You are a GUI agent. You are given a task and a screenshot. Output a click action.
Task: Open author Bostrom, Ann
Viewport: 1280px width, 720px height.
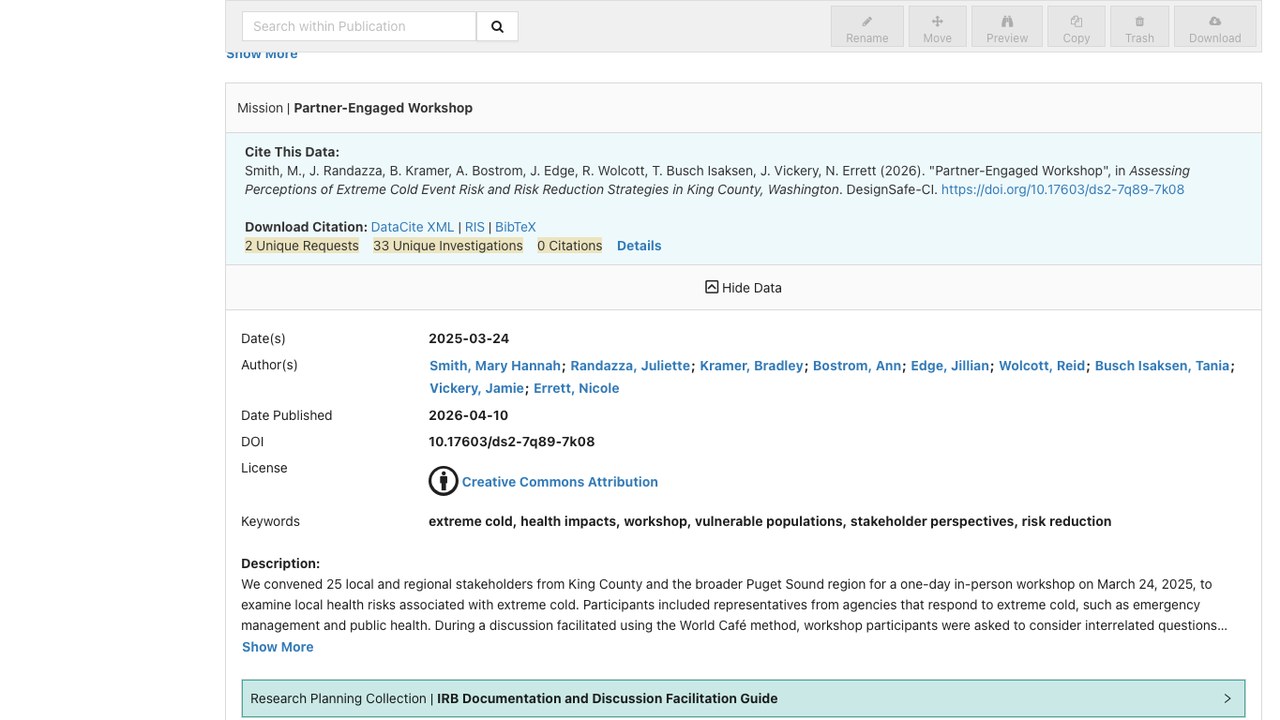pyautogui.click(x=857, y=366)
